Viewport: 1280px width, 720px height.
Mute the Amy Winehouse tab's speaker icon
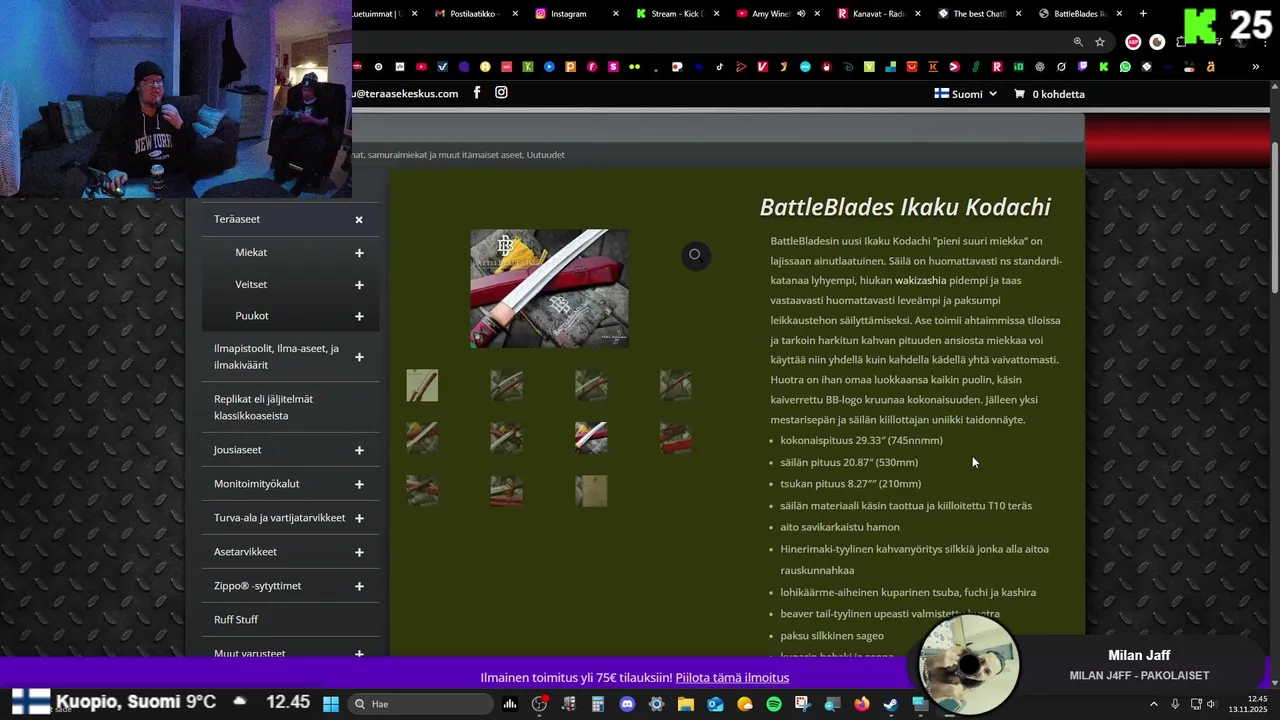(x=801, y=14)
